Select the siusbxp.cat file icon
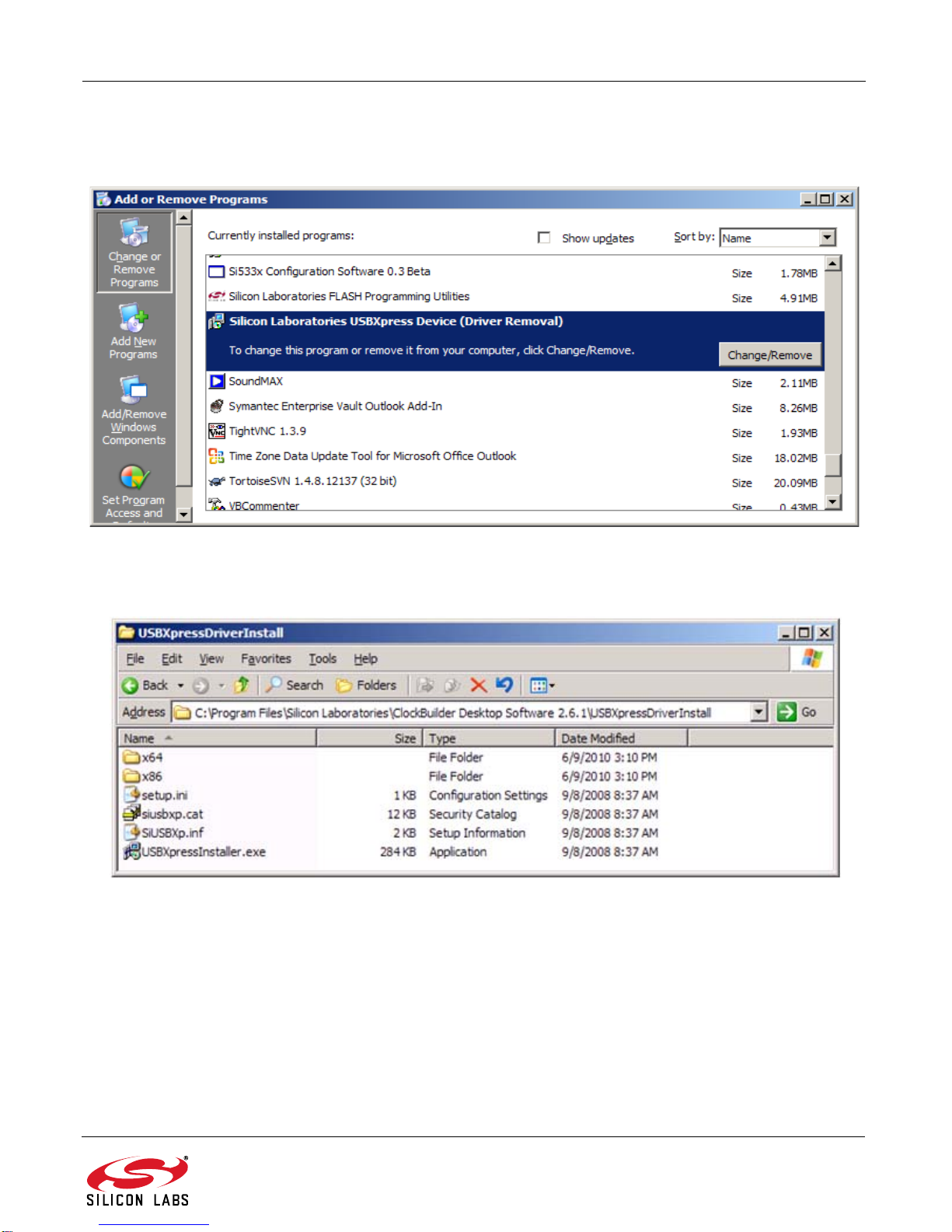Screen dimensions: 952x1232 pyautogui.click(x=131, y=815)
